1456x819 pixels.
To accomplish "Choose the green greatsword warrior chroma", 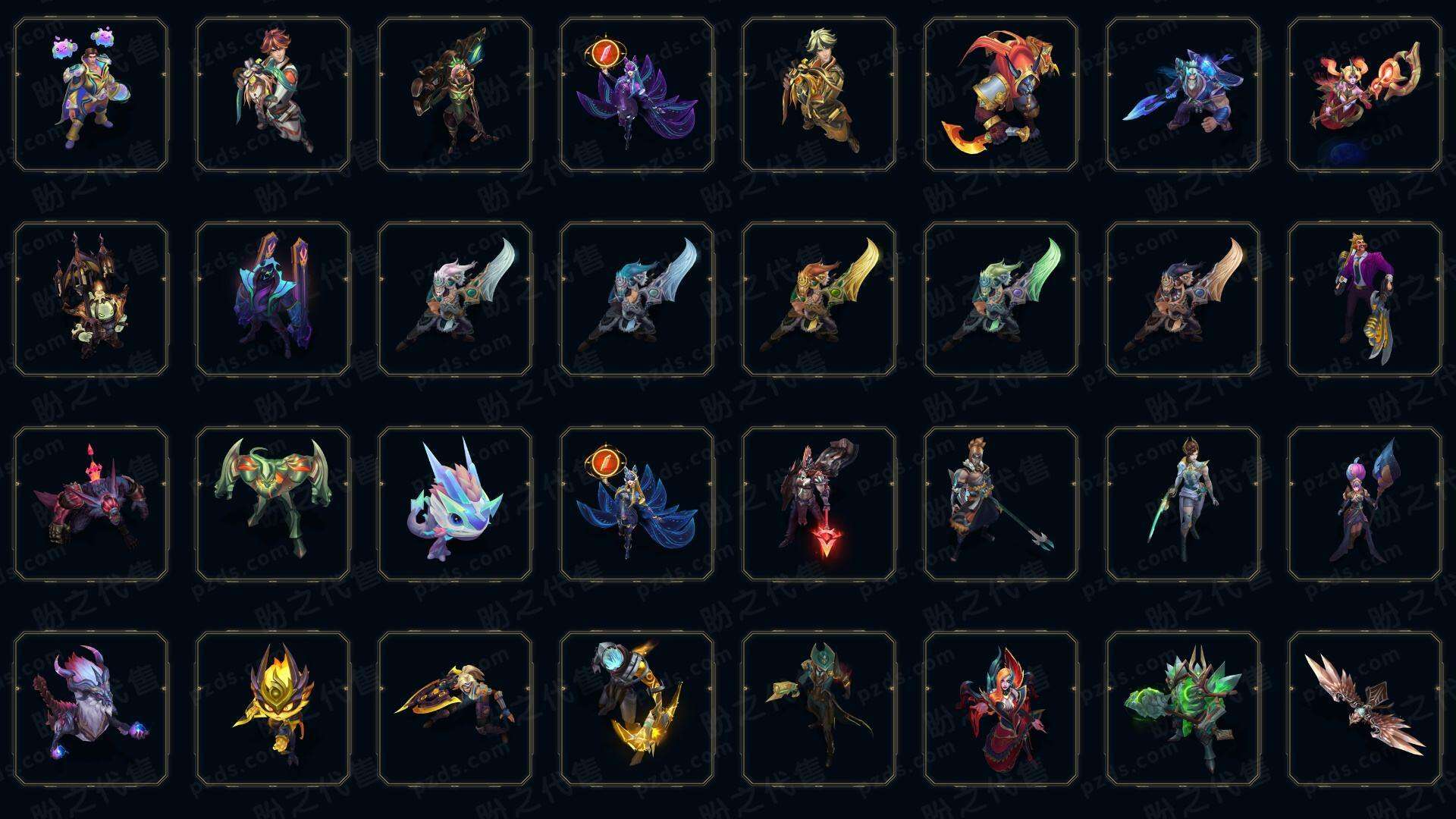I will (x=1001, y=299).
